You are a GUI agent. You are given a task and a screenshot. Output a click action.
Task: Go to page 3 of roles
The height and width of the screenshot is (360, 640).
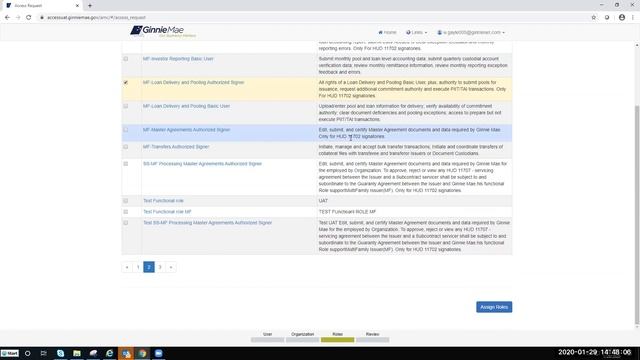point(160,267)
